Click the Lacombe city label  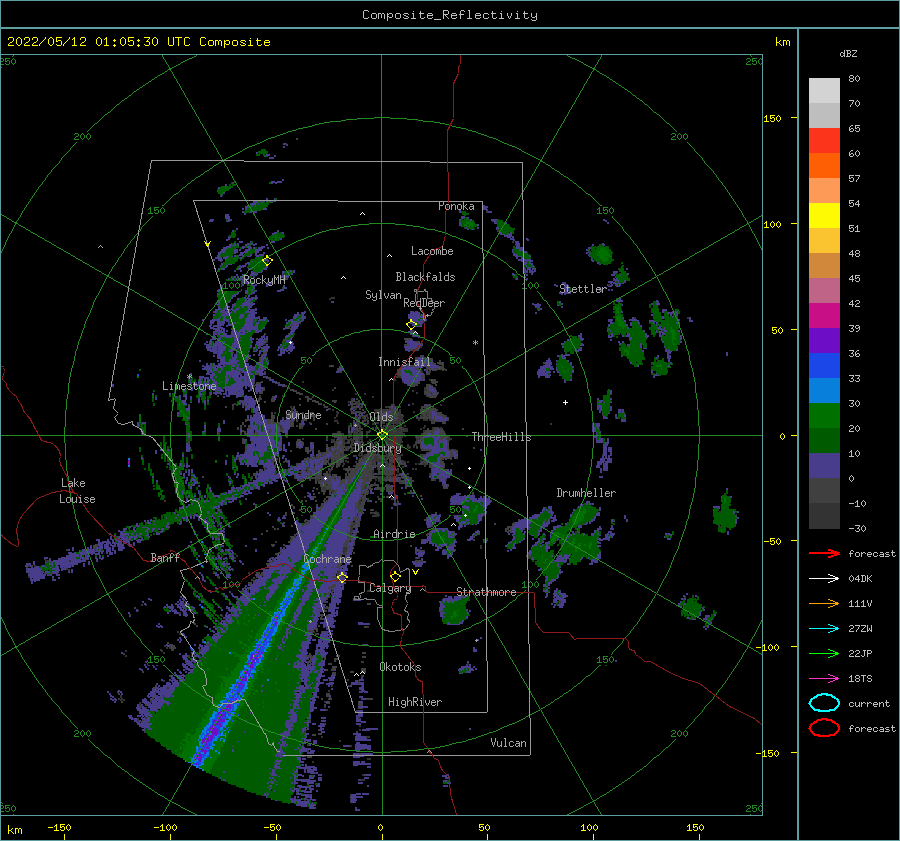point(432,251)
